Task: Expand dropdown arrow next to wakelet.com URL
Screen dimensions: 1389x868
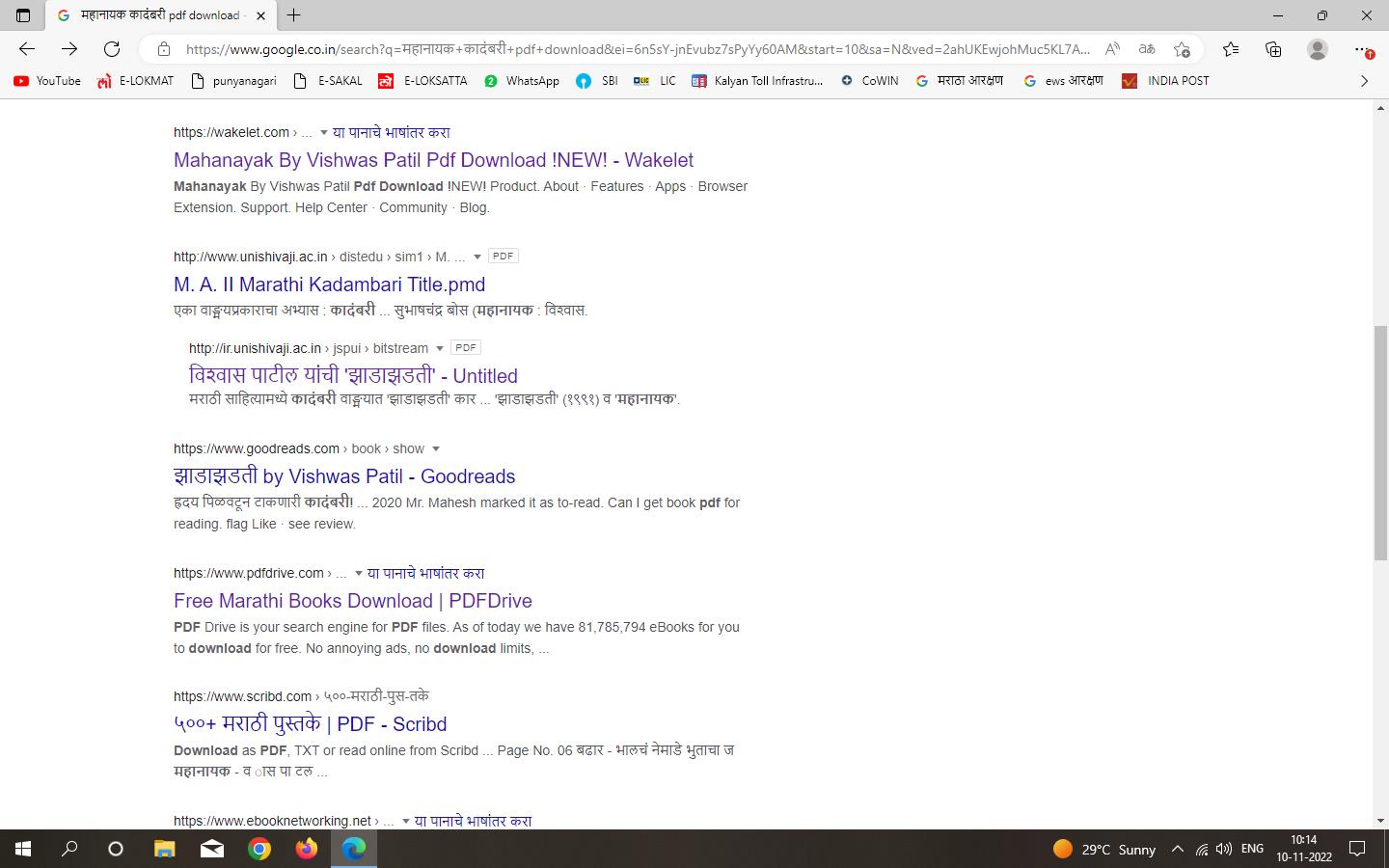Action: pyautogui.click(x=324, y=133)
